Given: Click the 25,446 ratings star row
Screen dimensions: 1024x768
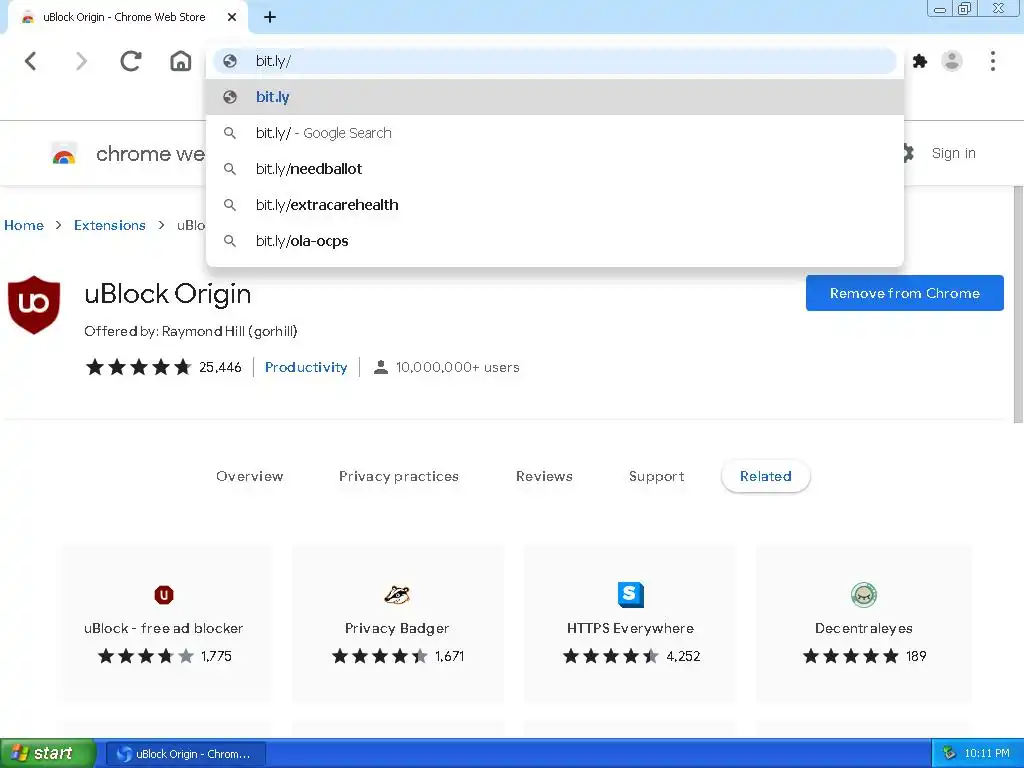Looking at the screenshot, I should [x=138, y=367].
